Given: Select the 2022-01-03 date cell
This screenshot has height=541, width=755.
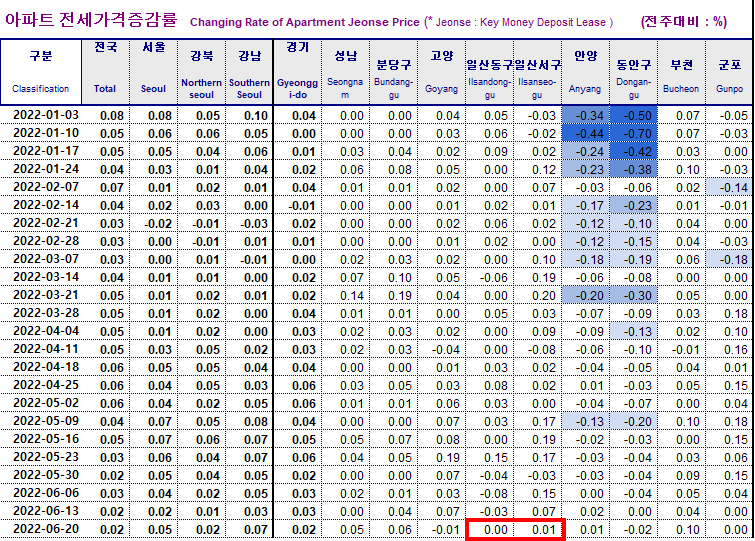Looking at the screenshot, I should point(46,115).
